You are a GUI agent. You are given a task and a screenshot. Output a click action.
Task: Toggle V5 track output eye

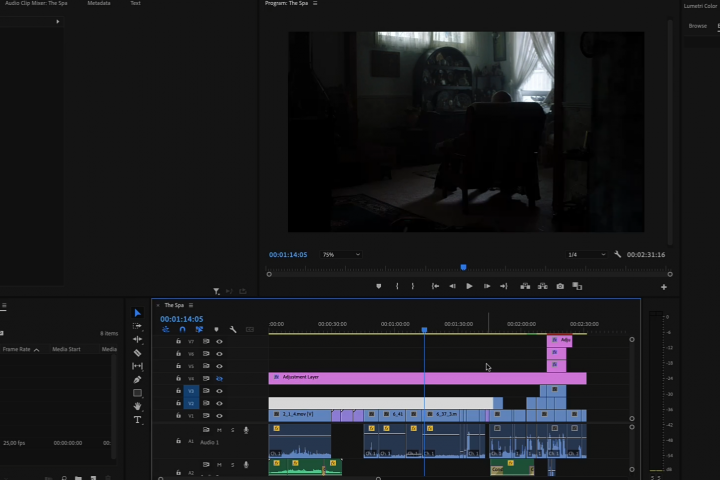tap(219, 366)
